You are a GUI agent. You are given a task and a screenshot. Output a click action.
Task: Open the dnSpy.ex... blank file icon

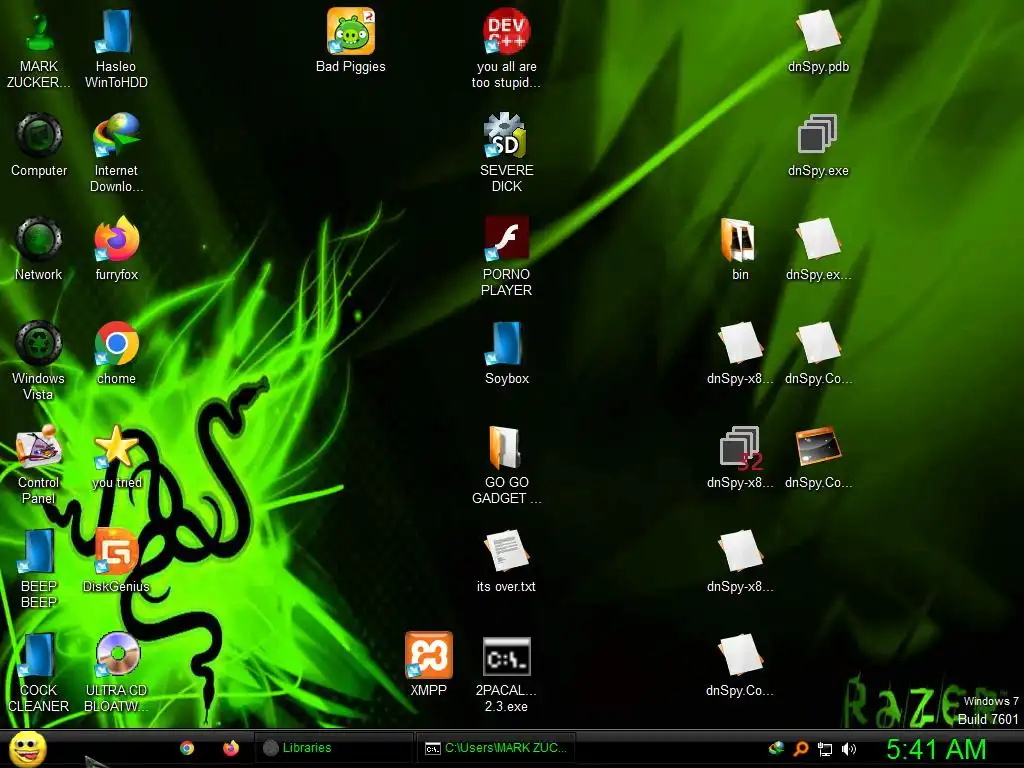818,249
